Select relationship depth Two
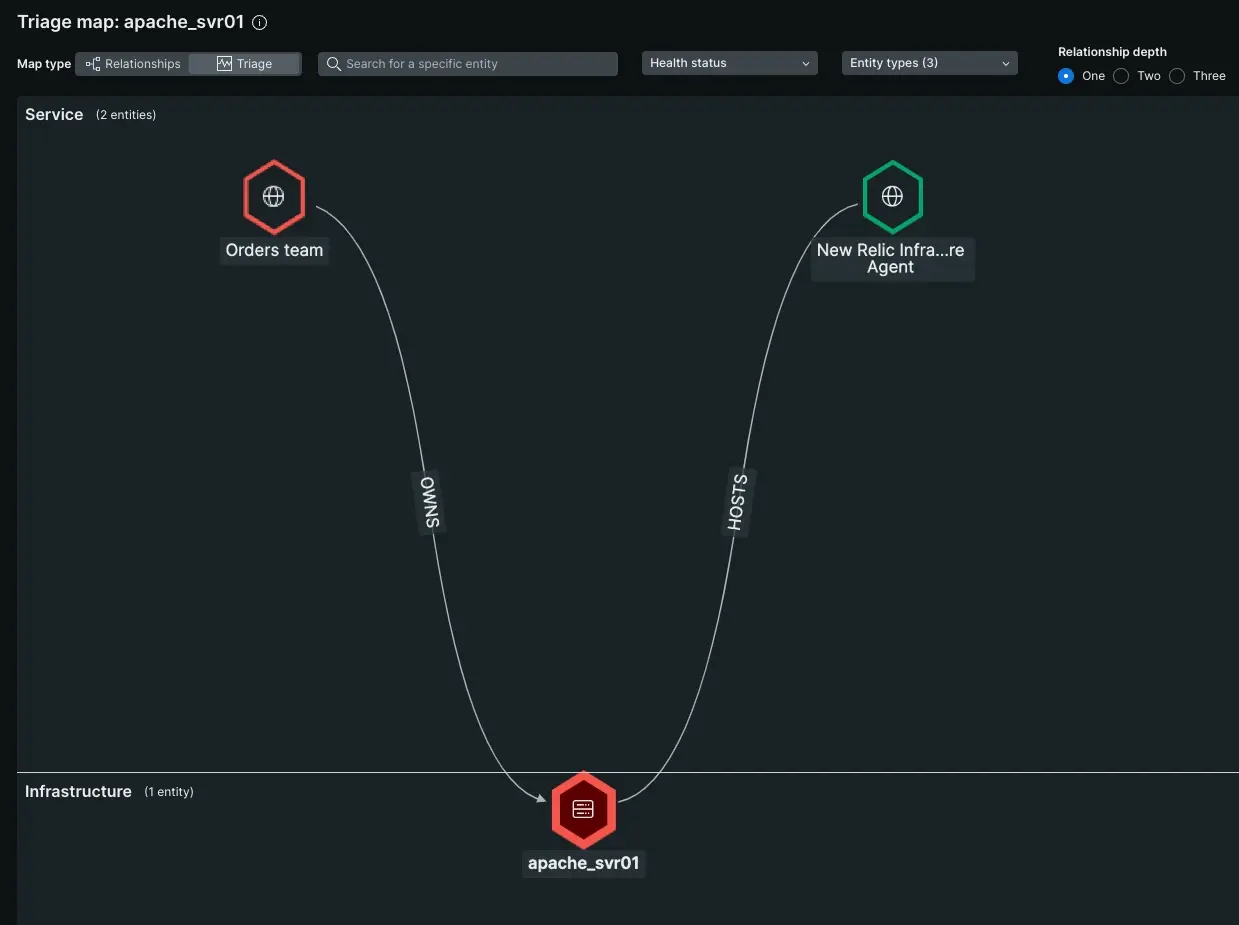Viewport: 1239px width, 925px height. (x=1122, y=76)
